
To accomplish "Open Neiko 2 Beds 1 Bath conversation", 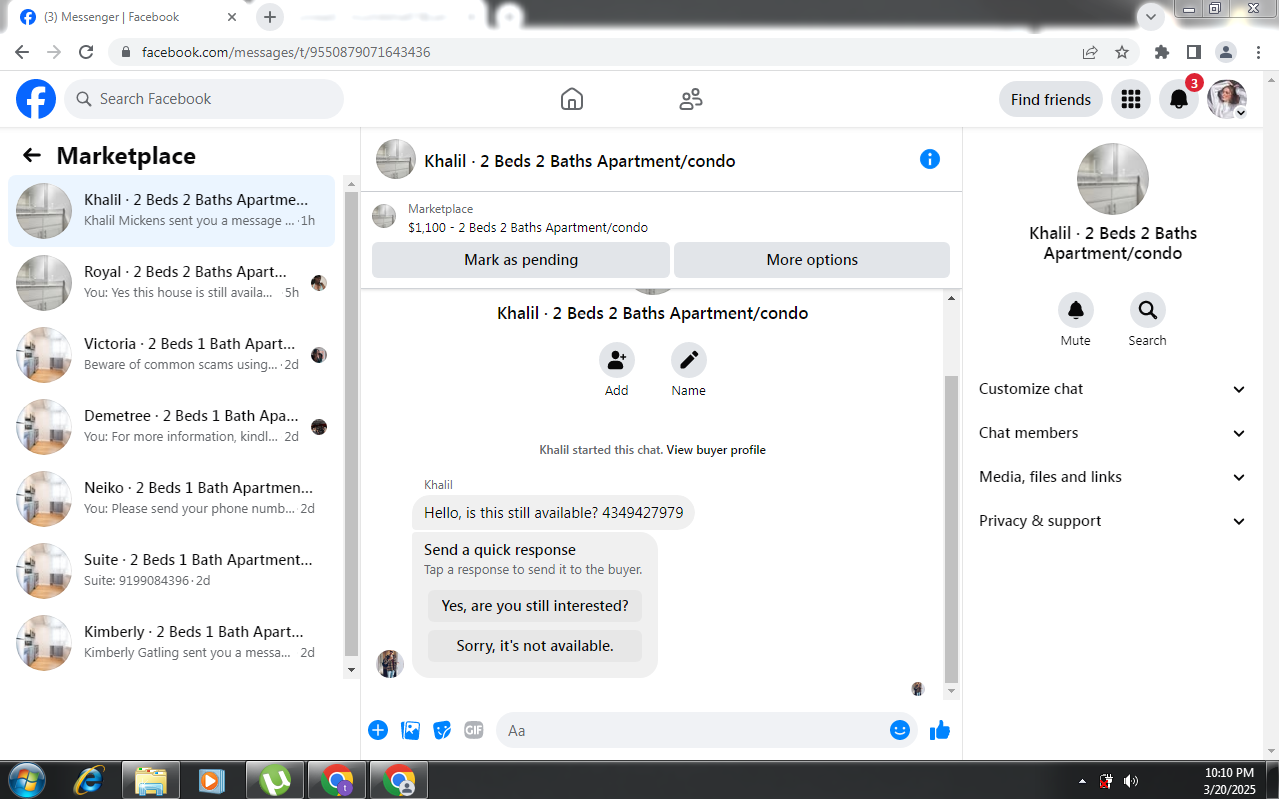I will pyautogui.click(x=172, y=499).
